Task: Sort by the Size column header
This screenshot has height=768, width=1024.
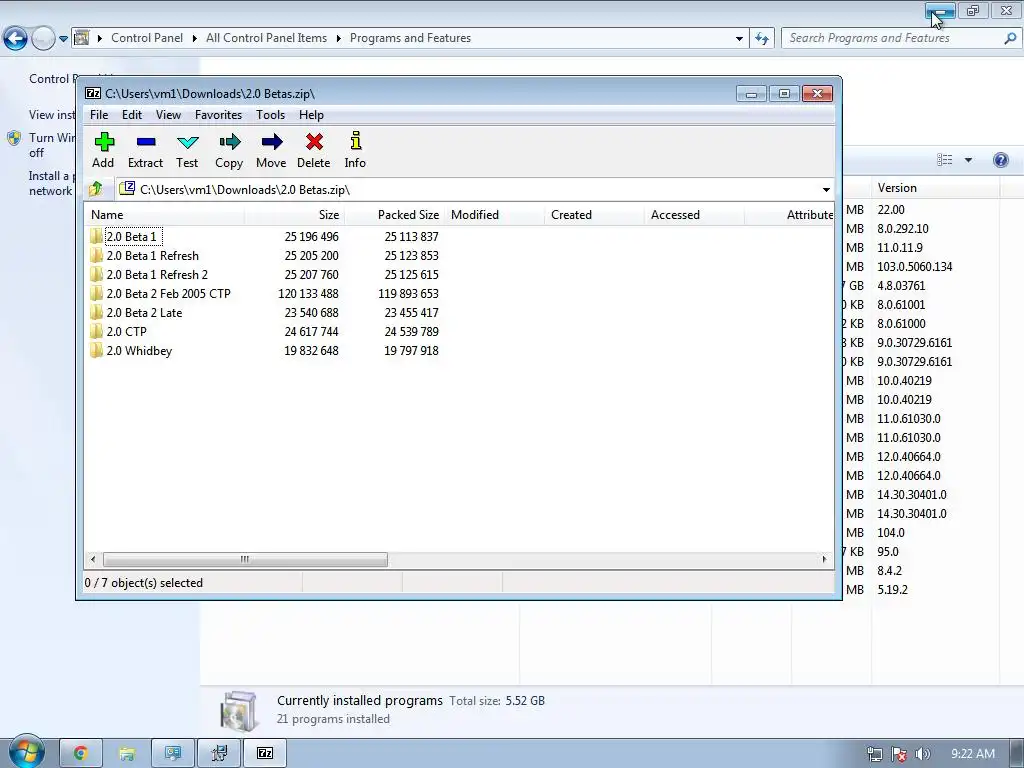Action: (x=295, y=215)
